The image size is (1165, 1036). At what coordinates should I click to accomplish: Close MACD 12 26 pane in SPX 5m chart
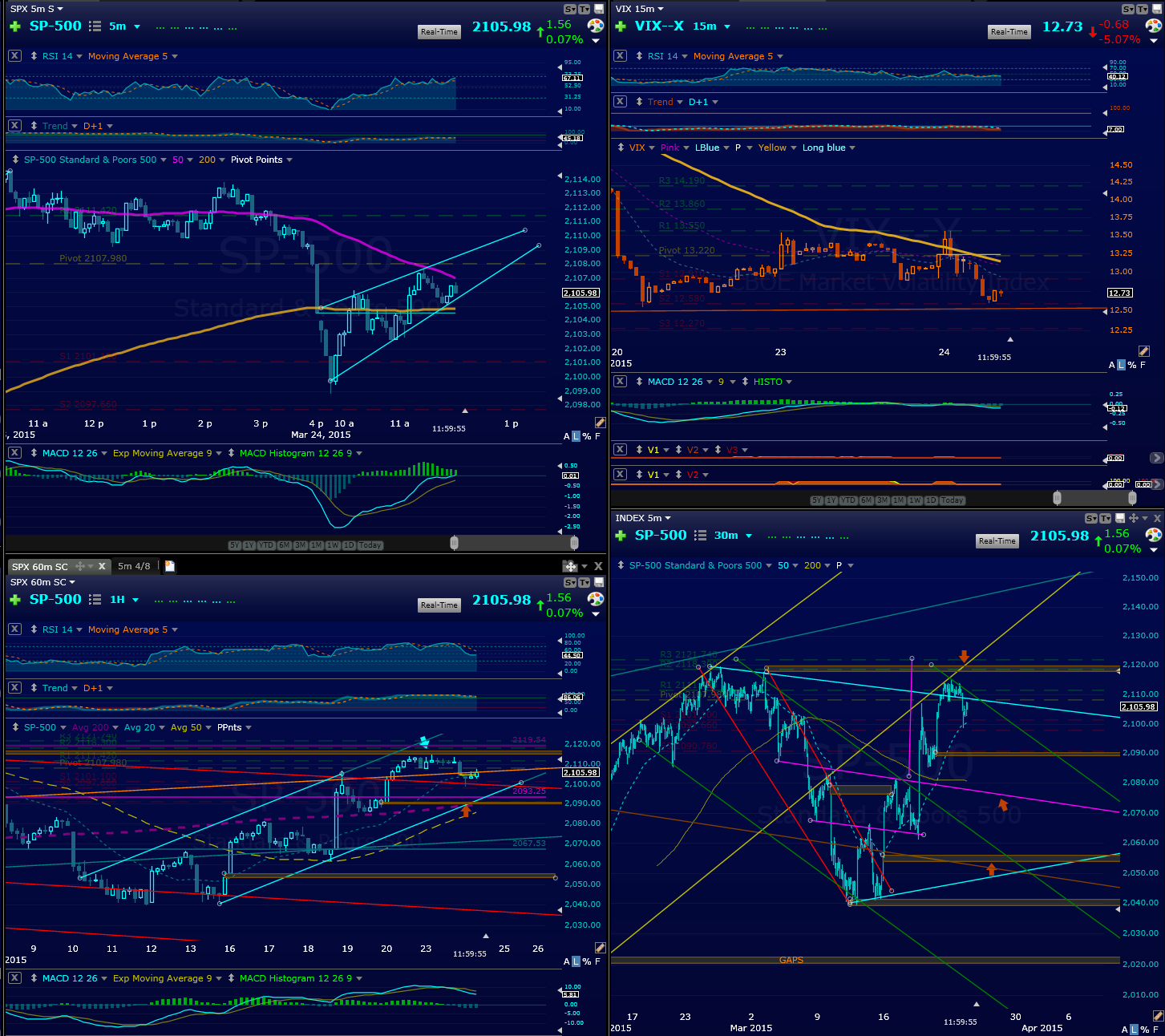pos(14,453)
